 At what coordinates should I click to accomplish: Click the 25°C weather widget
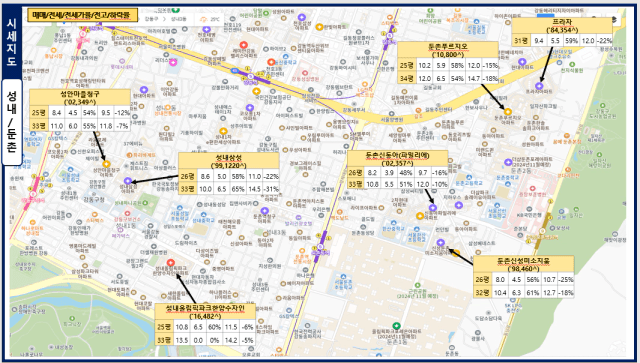tap(210, 19)
